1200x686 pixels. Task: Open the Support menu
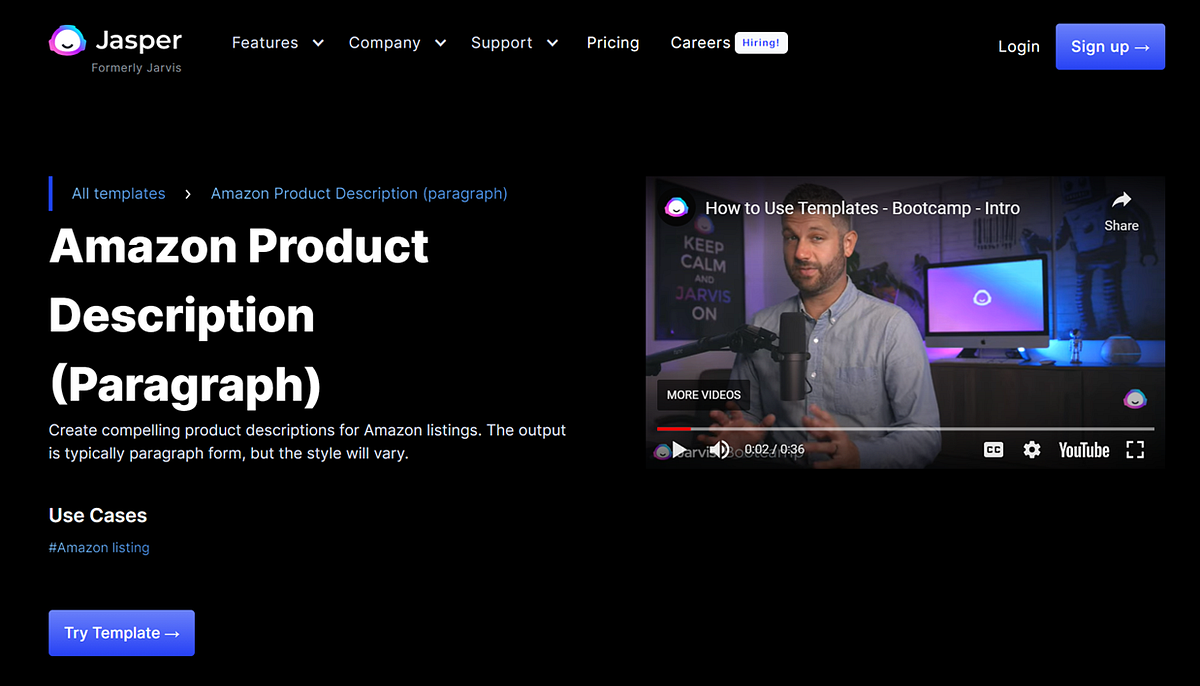click(x=502, y=43)
